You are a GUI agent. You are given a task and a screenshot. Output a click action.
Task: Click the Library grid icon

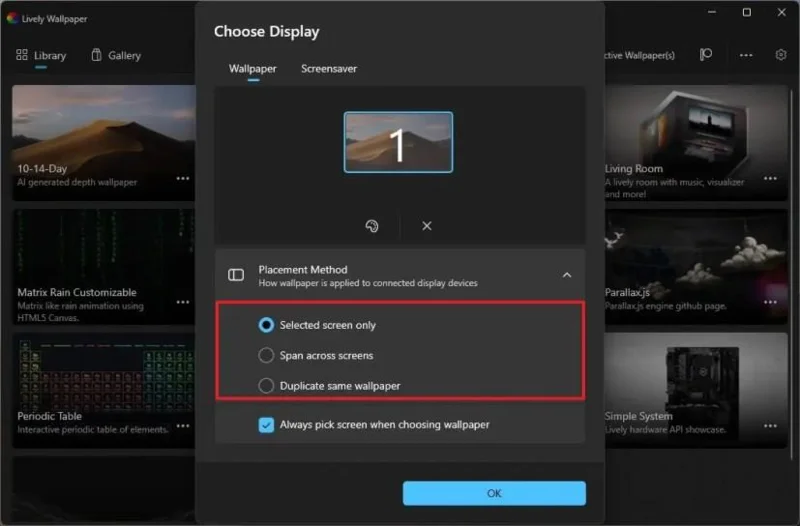point(22,55)
